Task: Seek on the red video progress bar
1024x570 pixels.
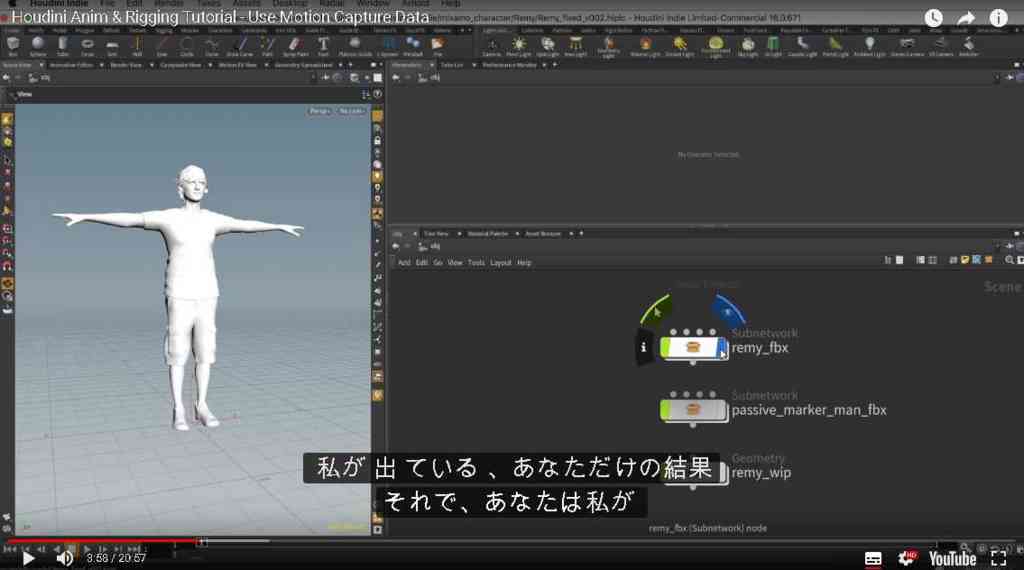Action: pos(103,541)
